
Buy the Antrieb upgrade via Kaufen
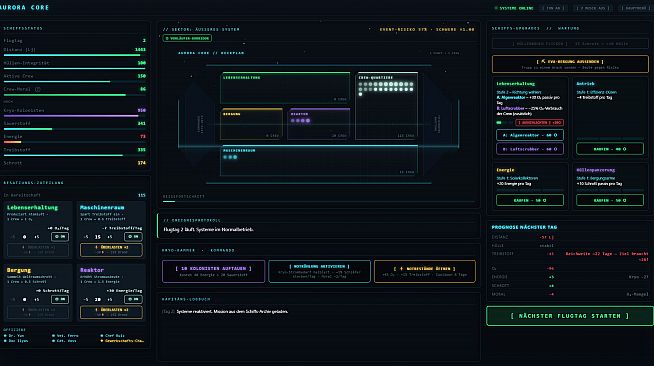click(610, 149)
